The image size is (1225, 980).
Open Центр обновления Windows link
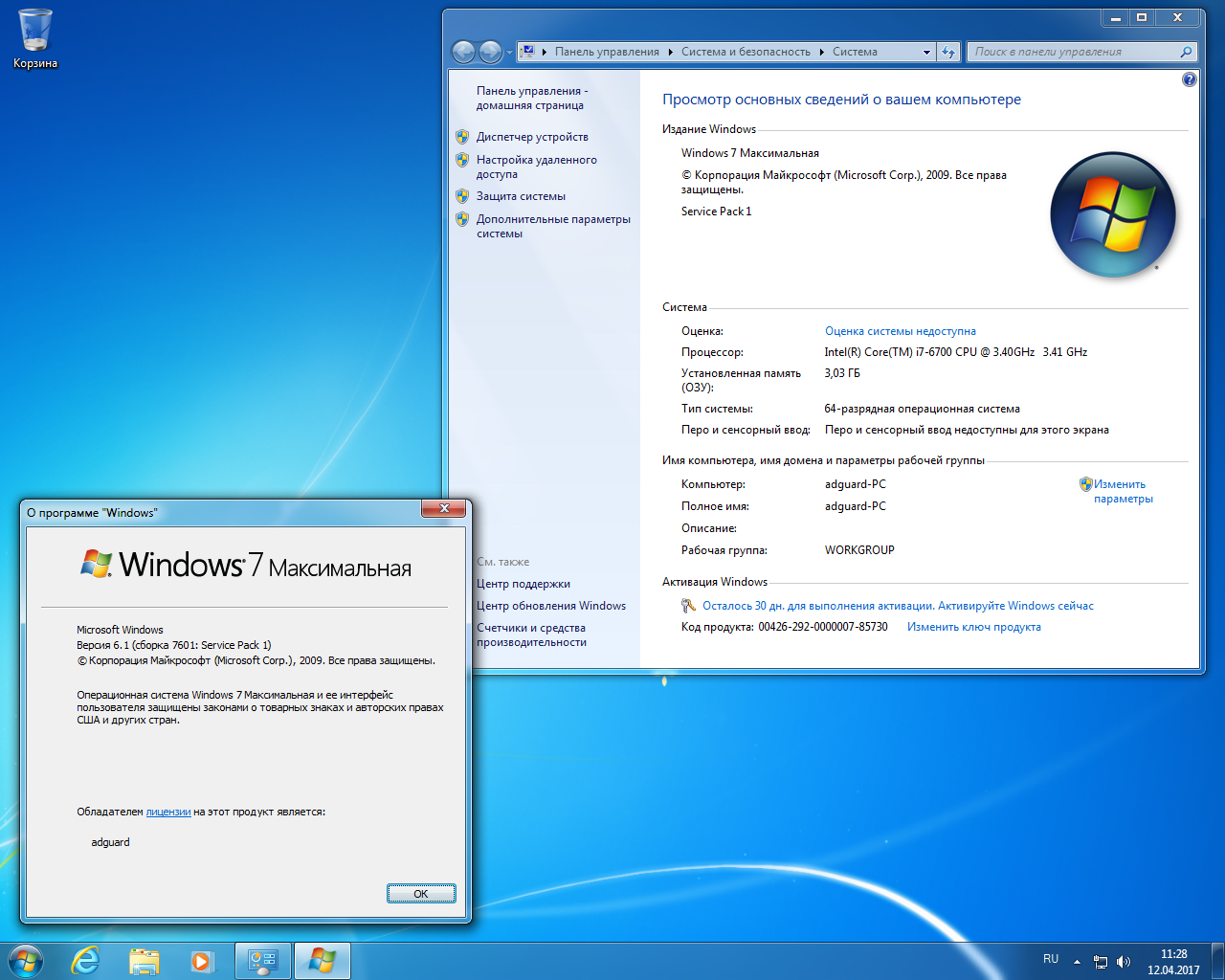551,606
